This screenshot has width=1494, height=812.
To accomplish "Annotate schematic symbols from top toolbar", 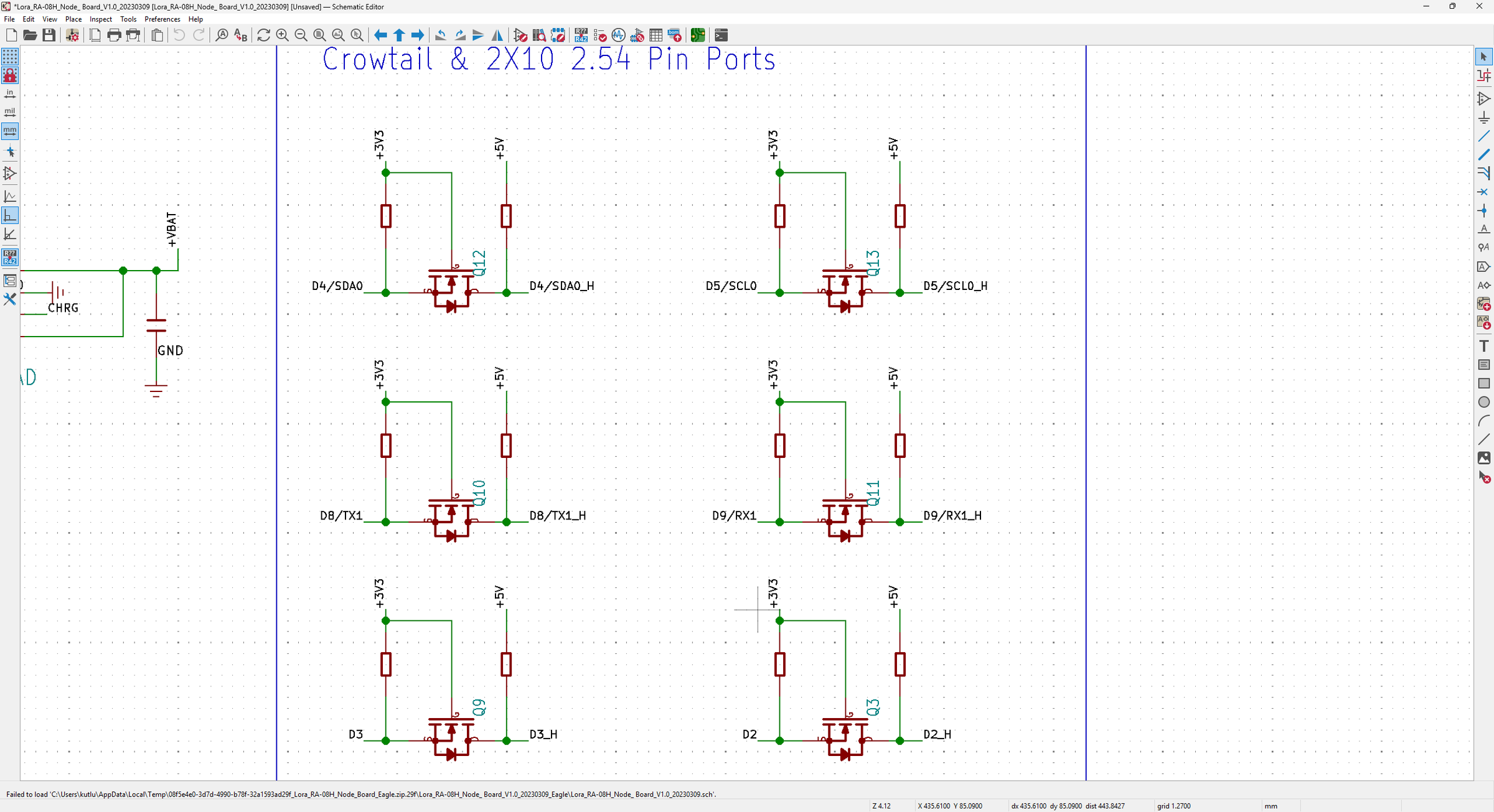I will pyautogui.click(x=581, y=35).
